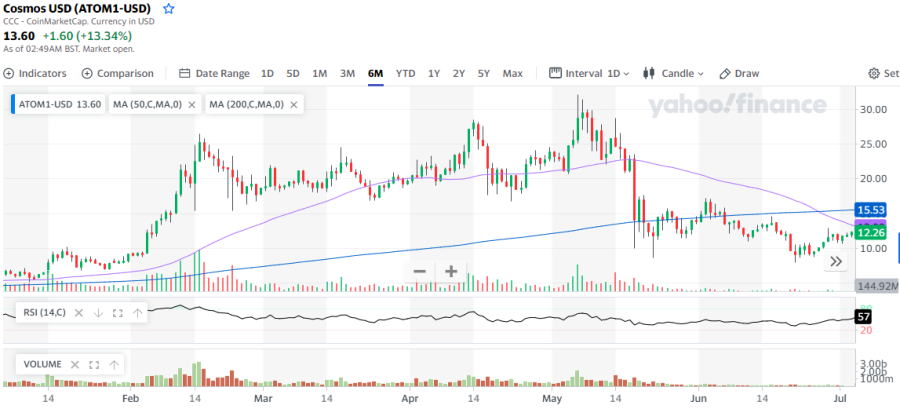The image size is (900, 409).
Task: Open the Interval 1D dropdown
Action: 589,73
